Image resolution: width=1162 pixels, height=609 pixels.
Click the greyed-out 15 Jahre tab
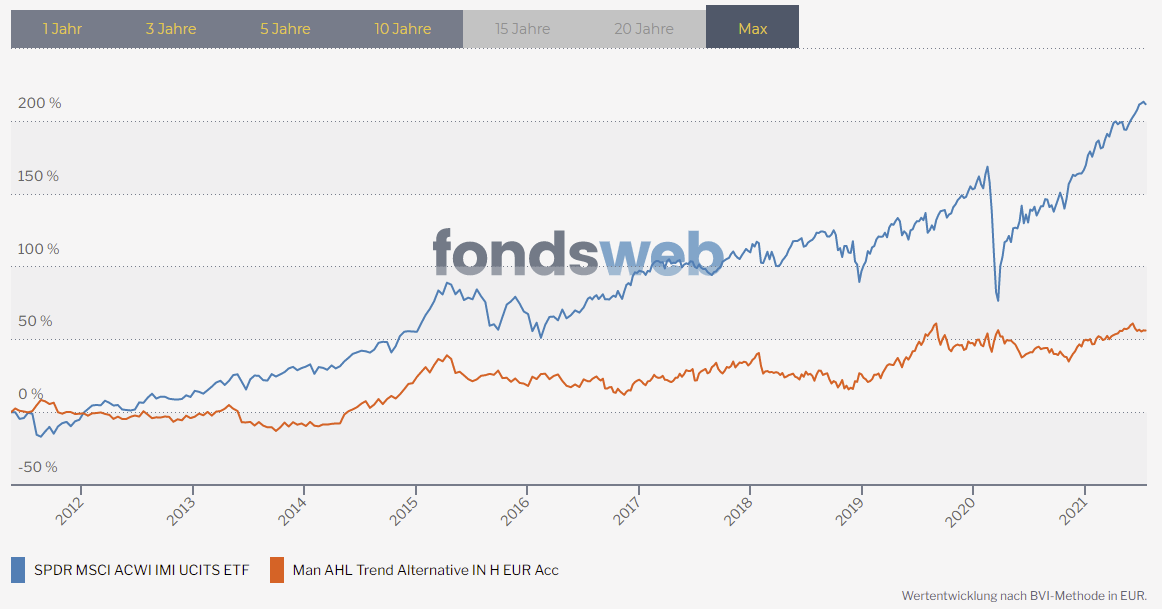pos(522,28)
